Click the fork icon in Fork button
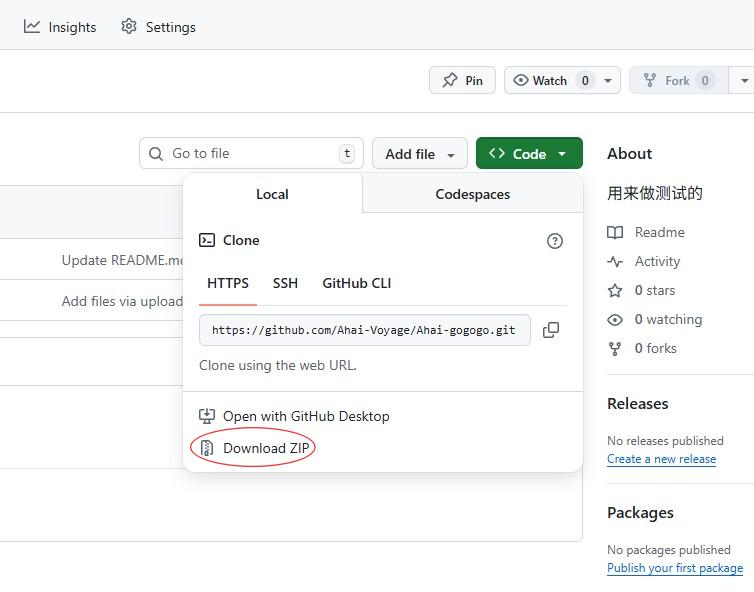The image size is (754, 592). [x=650, y=80]
